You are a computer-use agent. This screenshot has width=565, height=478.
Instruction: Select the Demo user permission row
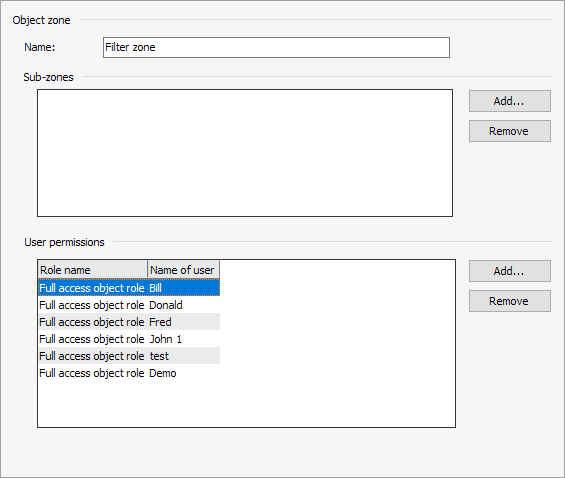pyautogui.click(x=129, y=373)
